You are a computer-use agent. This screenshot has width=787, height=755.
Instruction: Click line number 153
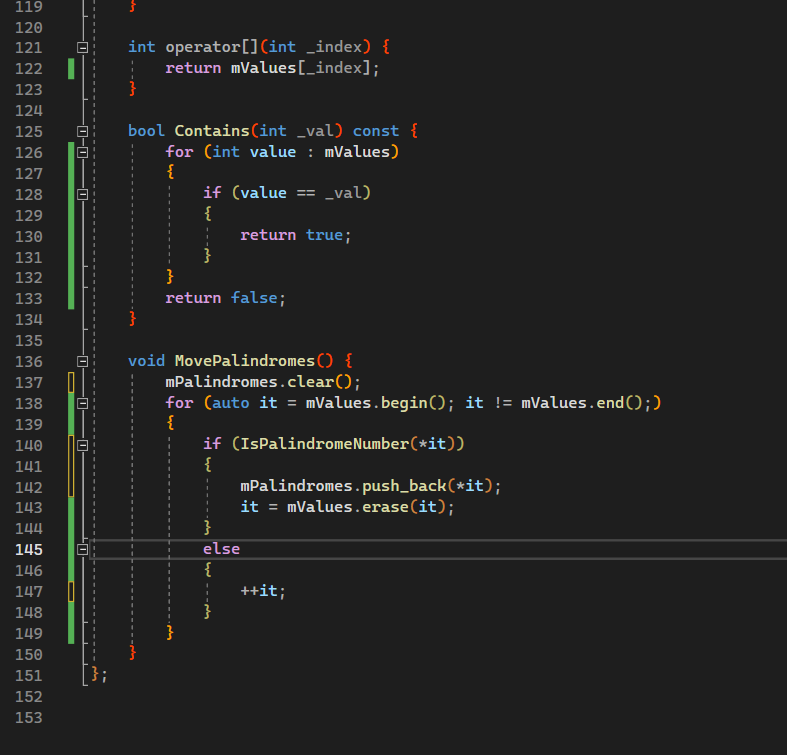click(x=29, y=718)
